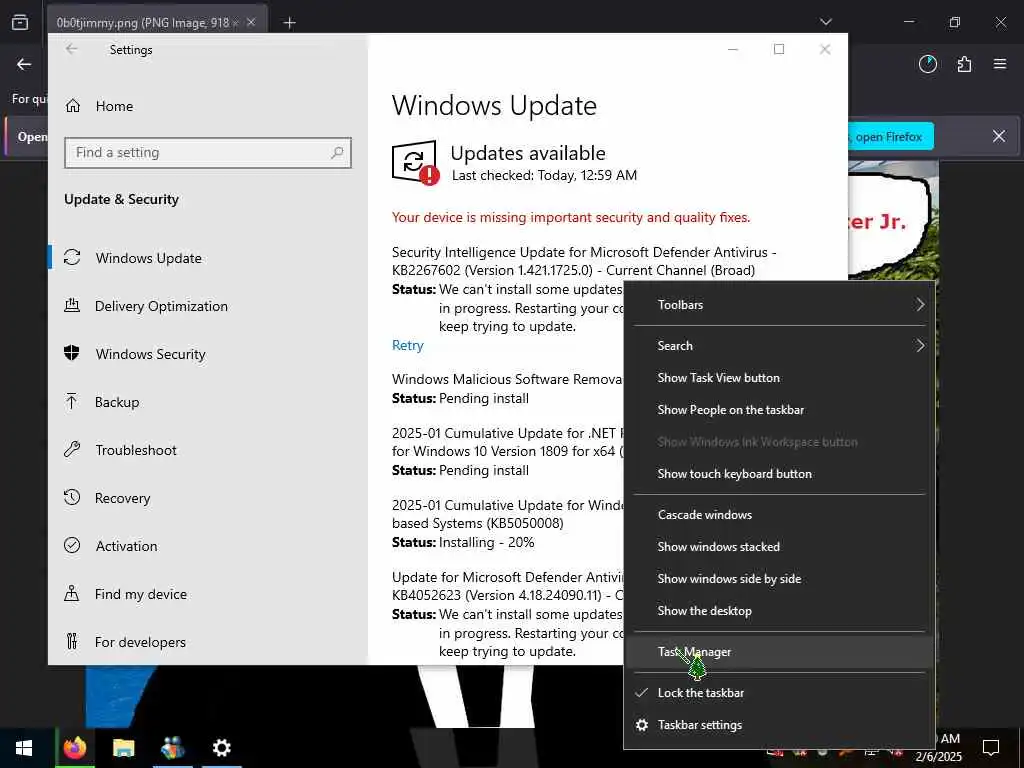Click the For developers tools icon
Image resolution: width=1024 pixels, height=768 pixels.
click(72, 641)
